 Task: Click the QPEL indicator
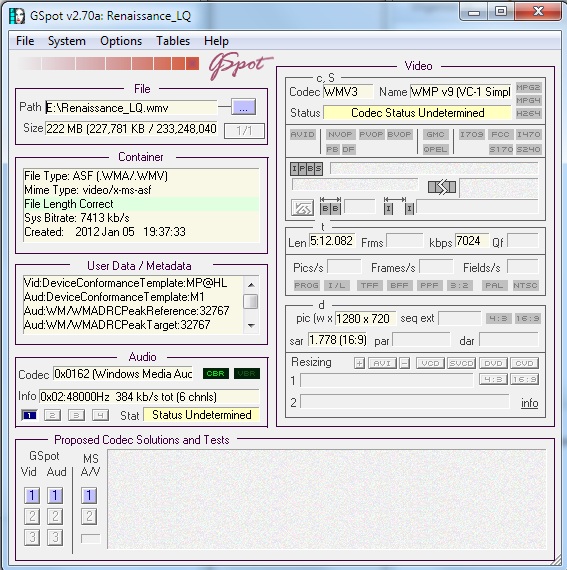coord(435,149)
